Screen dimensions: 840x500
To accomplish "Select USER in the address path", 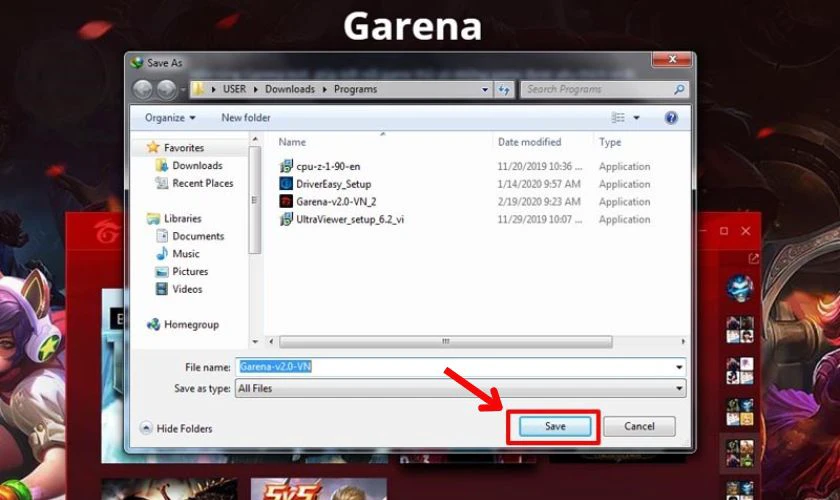I will coord(234,89).
